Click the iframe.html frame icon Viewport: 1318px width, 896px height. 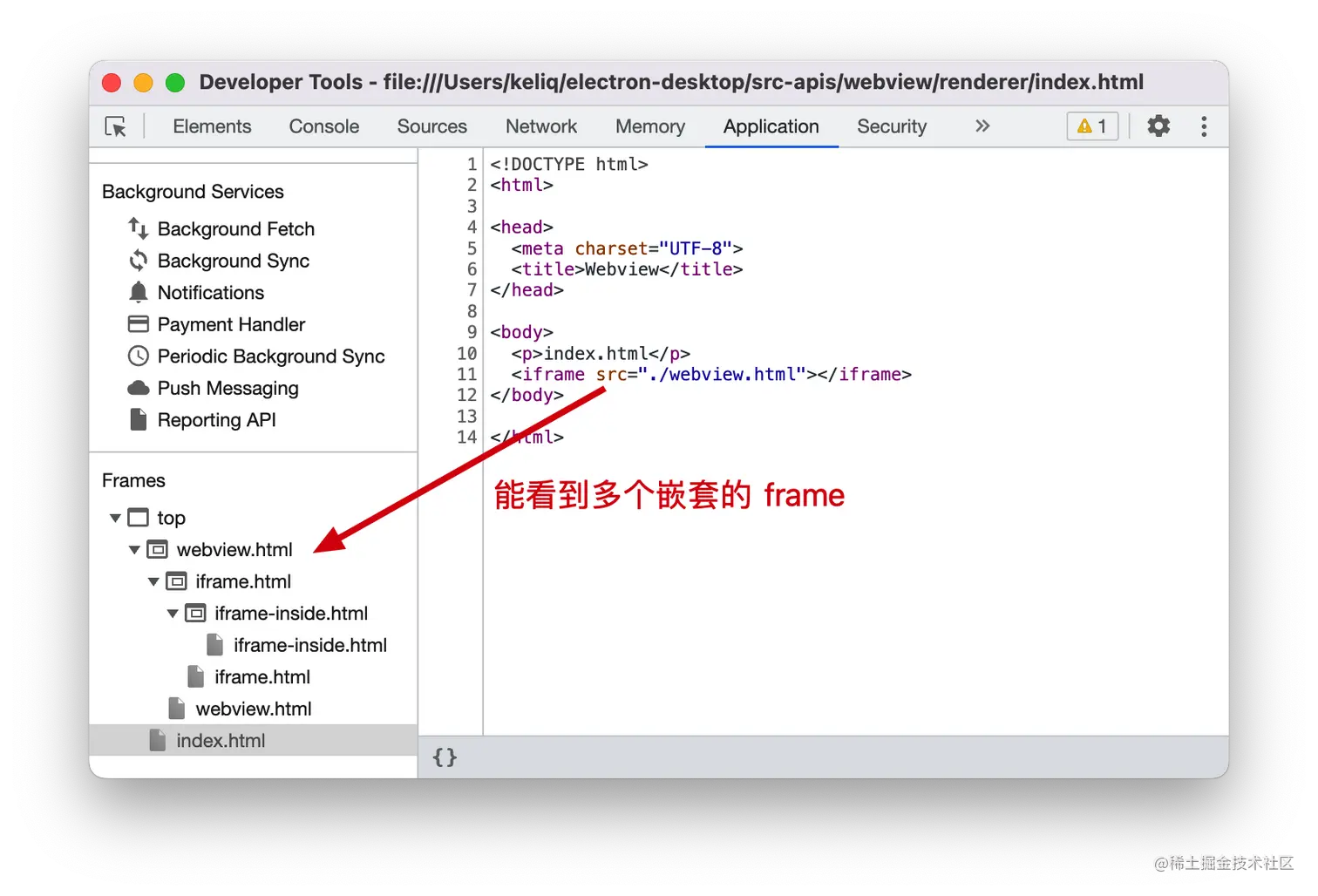click(177, 581)
